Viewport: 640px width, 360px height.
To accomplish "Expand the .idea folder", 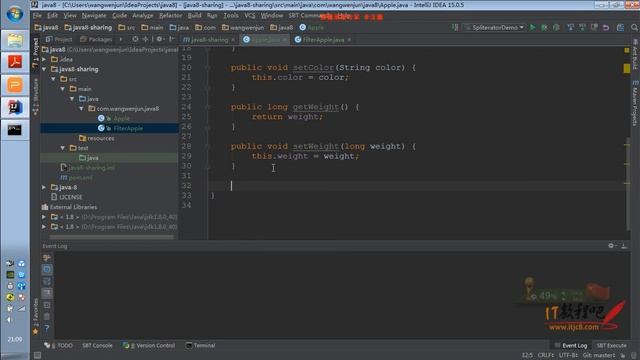I will click(x=44, y=59).
